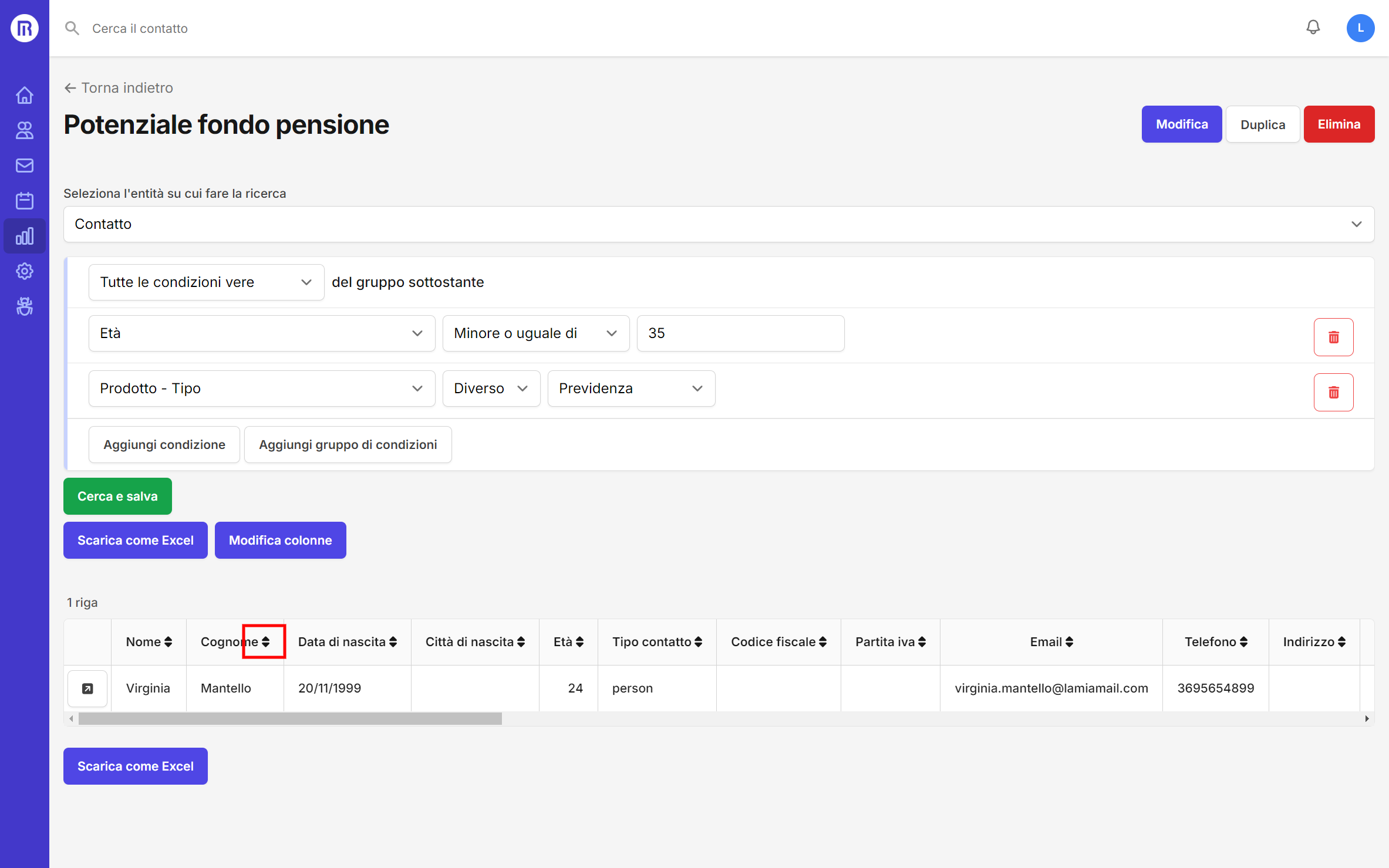
Task: Open the Minore o uguale di dropdown
Action: (535, 333)
